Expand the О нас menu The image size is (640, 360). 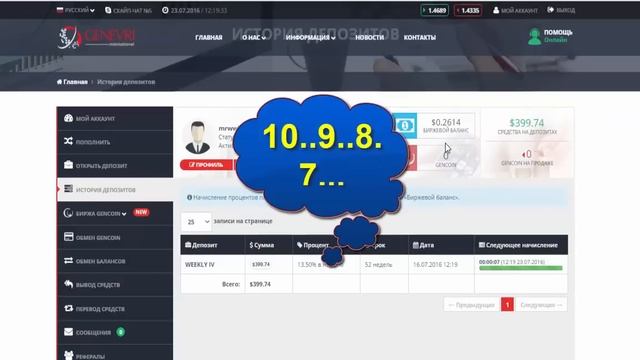coord(254,37)
